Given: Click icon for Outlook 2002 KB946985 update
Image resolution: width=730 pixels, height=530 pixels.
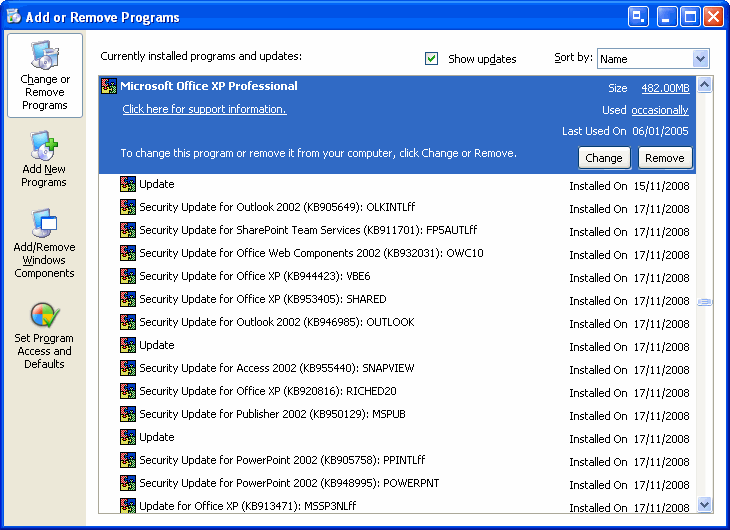Looking at the screenshot, I should [128, 322].
